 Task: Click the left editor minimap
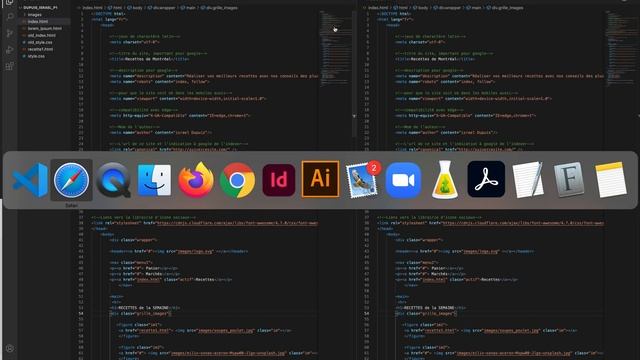(336, 49)
